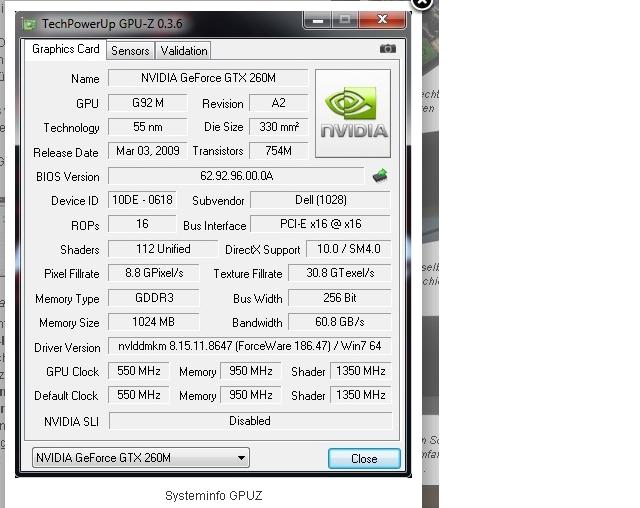Click the Release Date label
This screenshot has height=508, width=640.
coord(66,153)
